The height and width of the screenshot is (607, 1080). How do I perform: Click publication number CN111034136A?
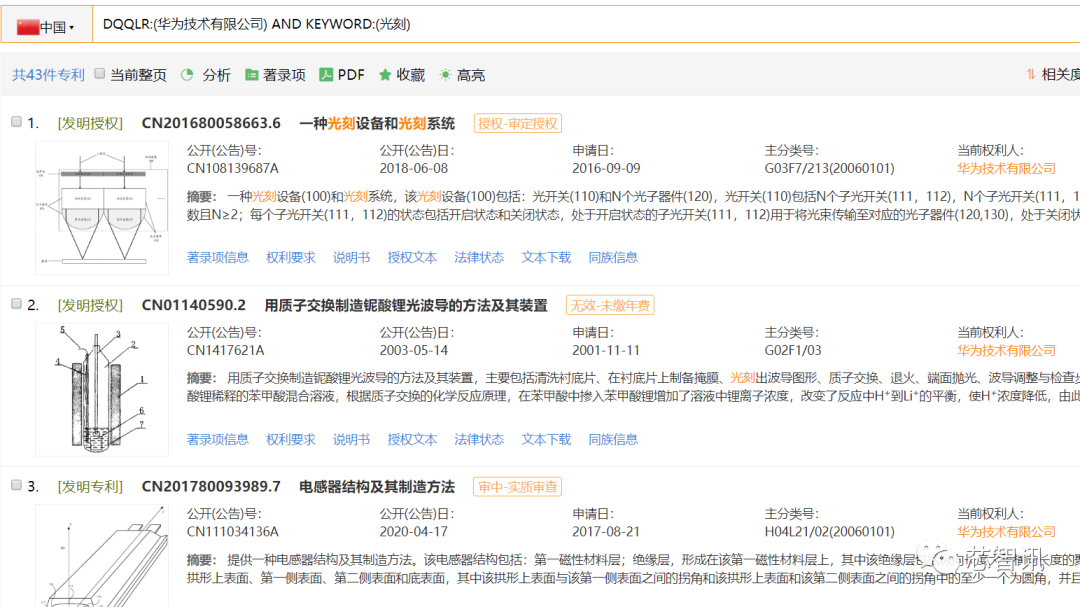pos(232,532)
